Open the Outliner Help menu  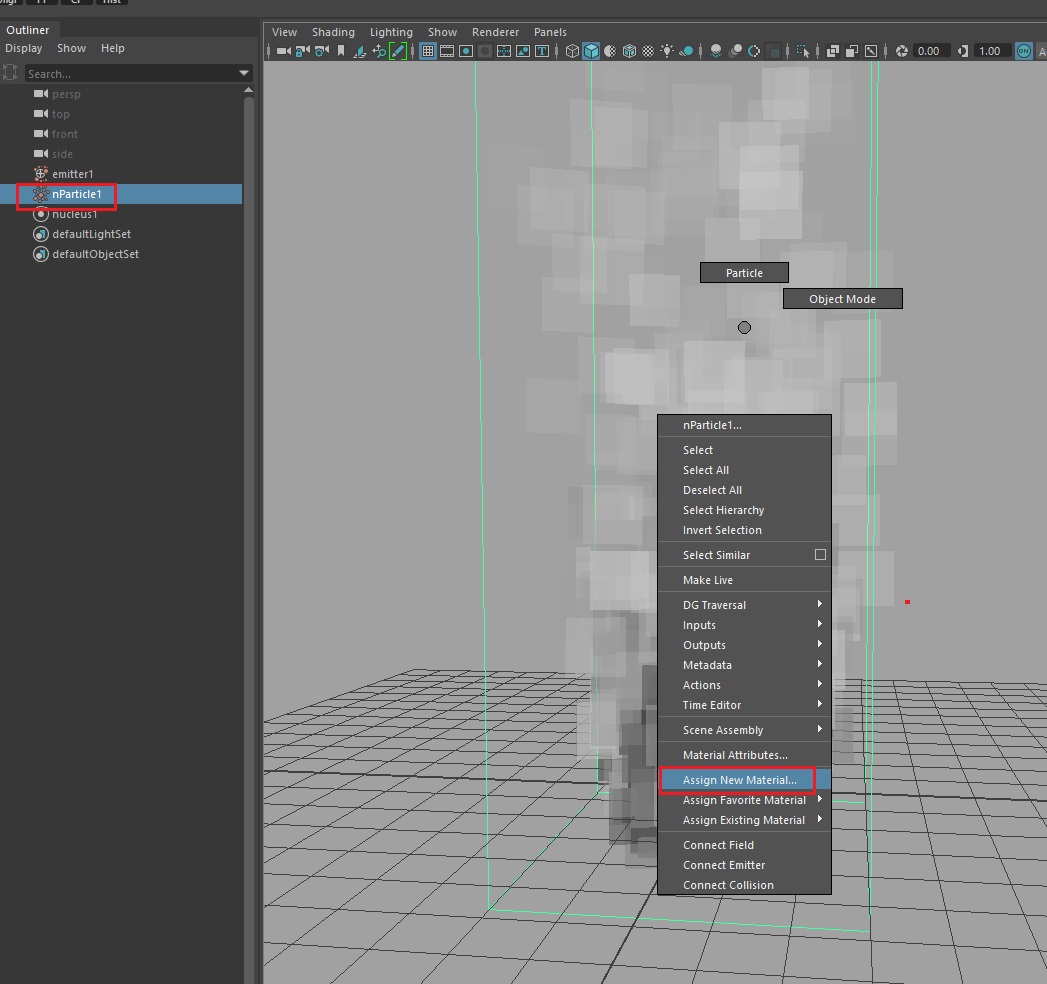click(x=113, y=48)
